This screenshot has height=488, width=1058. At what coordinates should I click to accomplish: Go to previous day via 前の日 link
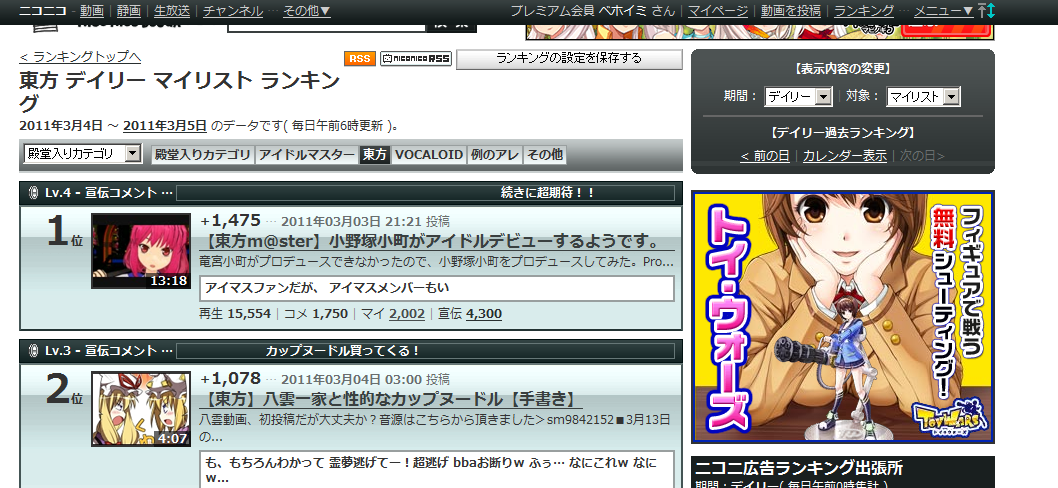(x=764, y=156)
